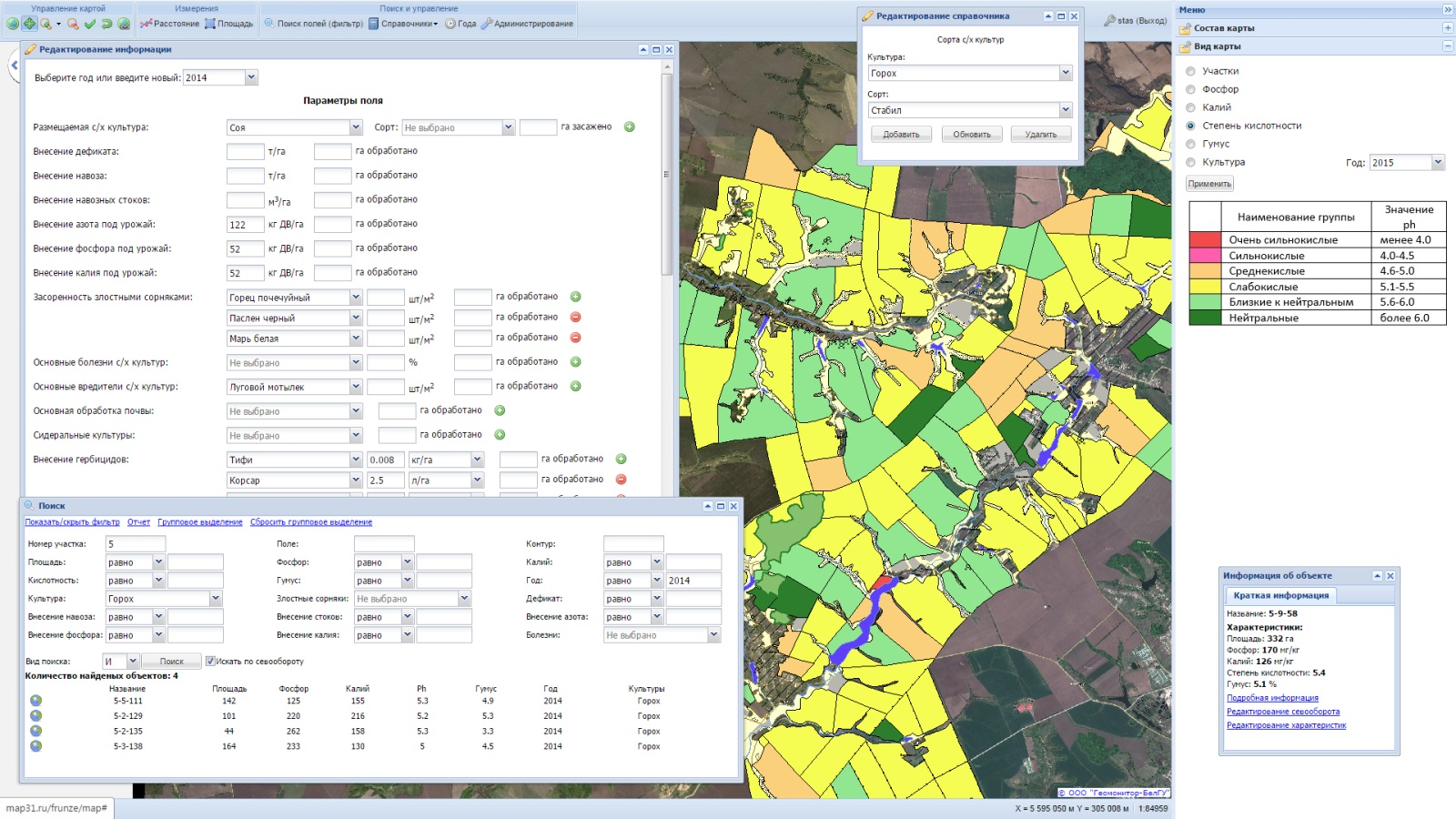This screenshot has width=1456, height=819.
Task: Toggle 'Искать по севообороту' checkbox
Action: coord(210,662)
